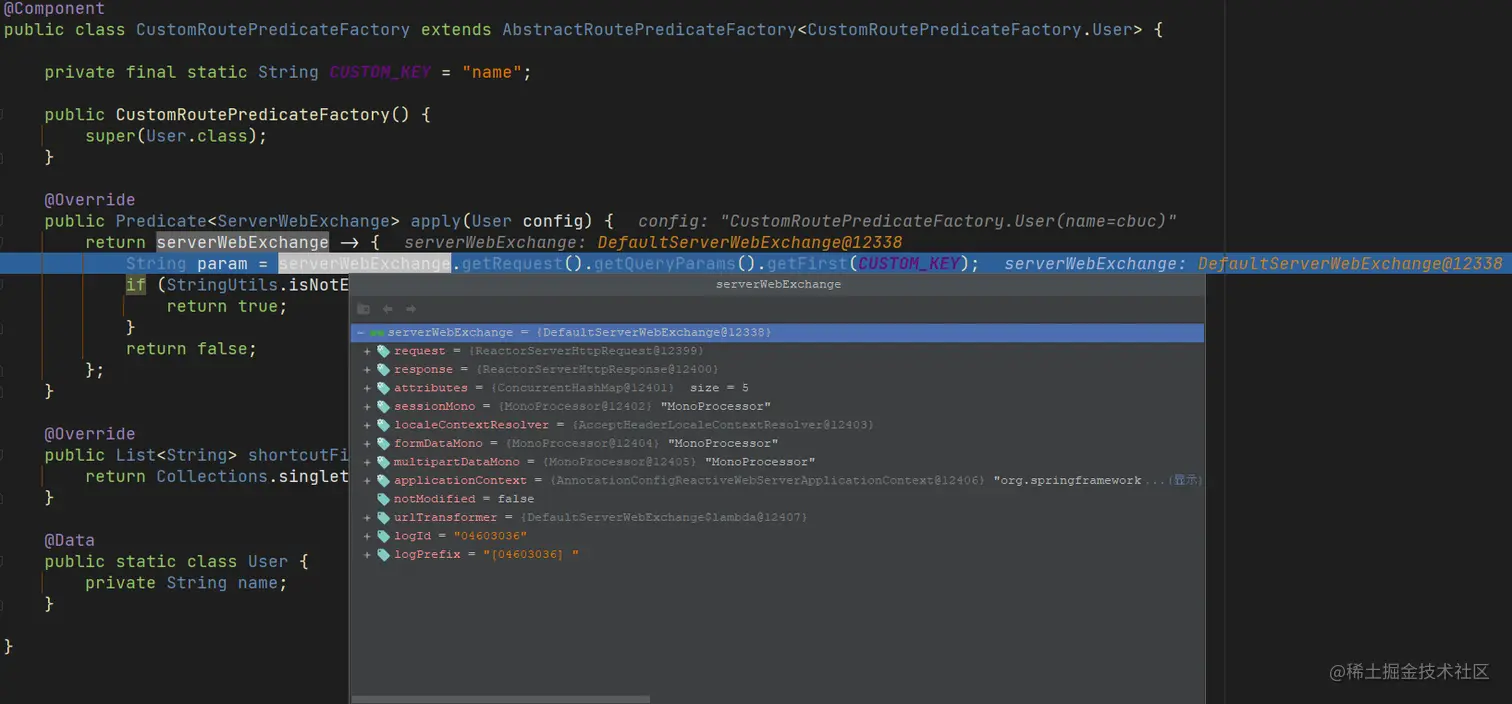Click the @Override annotation above apply method
The height and width of the screenshot is (704, 1512).
90,200
